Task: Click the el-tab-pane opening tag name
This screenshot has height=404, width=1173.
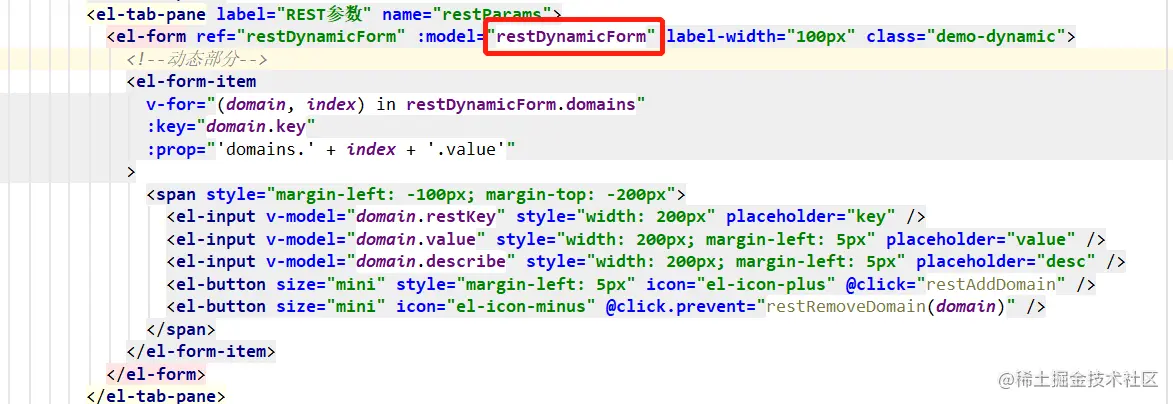Action: click(x=152, y=13)
